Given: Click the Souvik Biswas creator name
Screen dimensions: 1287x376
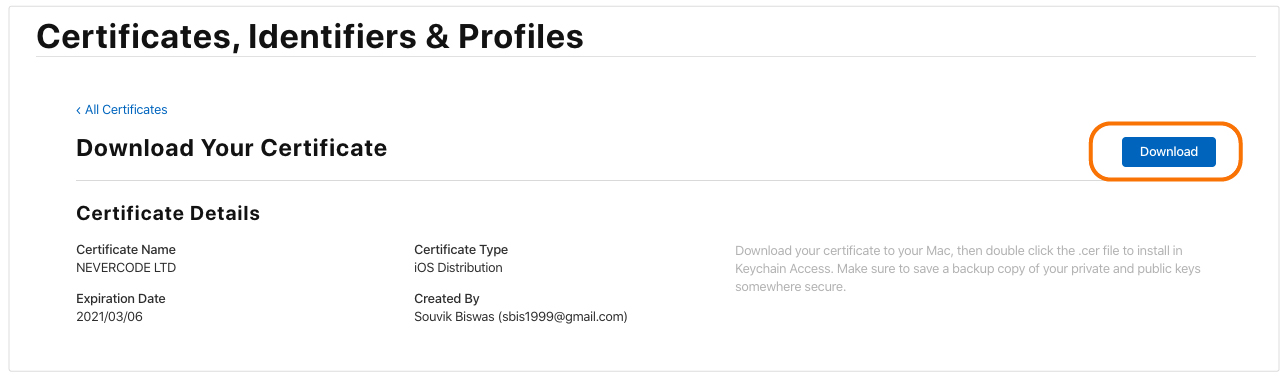Looking at the screenshot, I should [x=454, y=317].
